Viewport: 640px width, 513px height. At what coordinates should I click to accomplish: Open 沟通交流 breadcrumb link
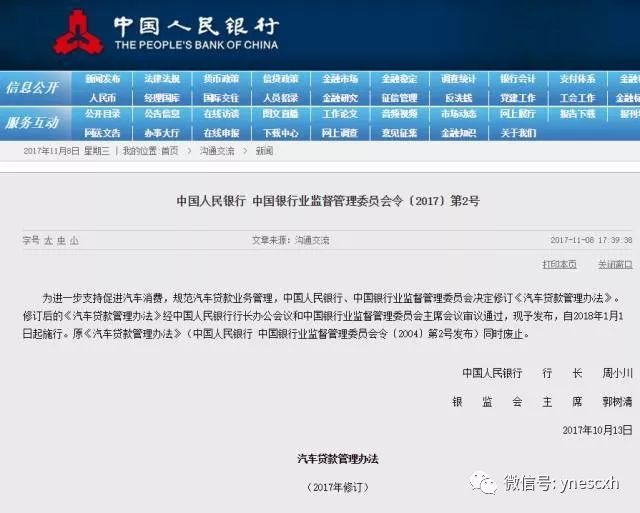tap(217, 151)
